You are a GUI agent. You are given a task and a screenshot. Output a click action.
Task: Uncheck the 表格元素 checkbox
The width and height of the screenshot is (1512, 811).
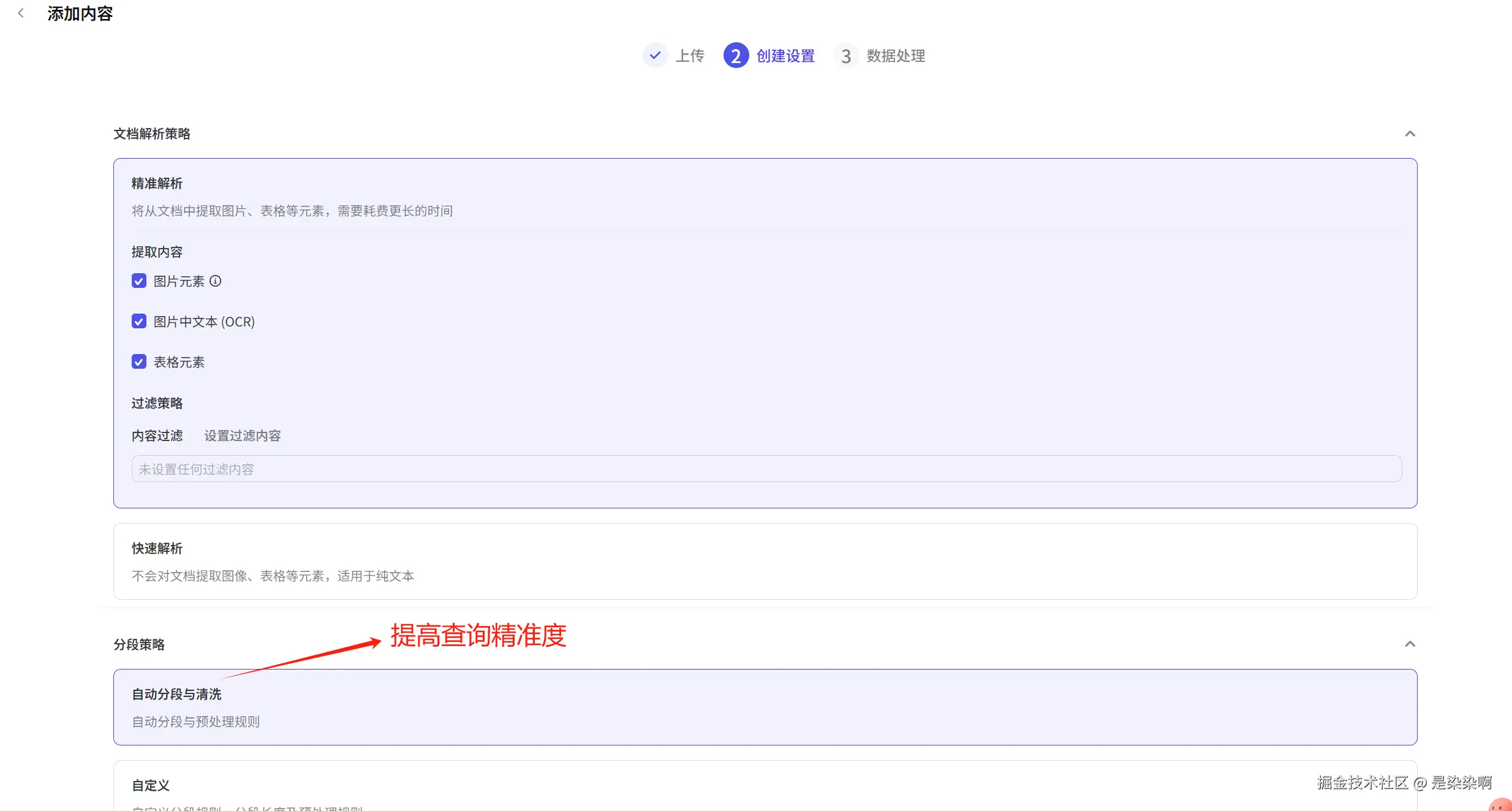(139, 361)
